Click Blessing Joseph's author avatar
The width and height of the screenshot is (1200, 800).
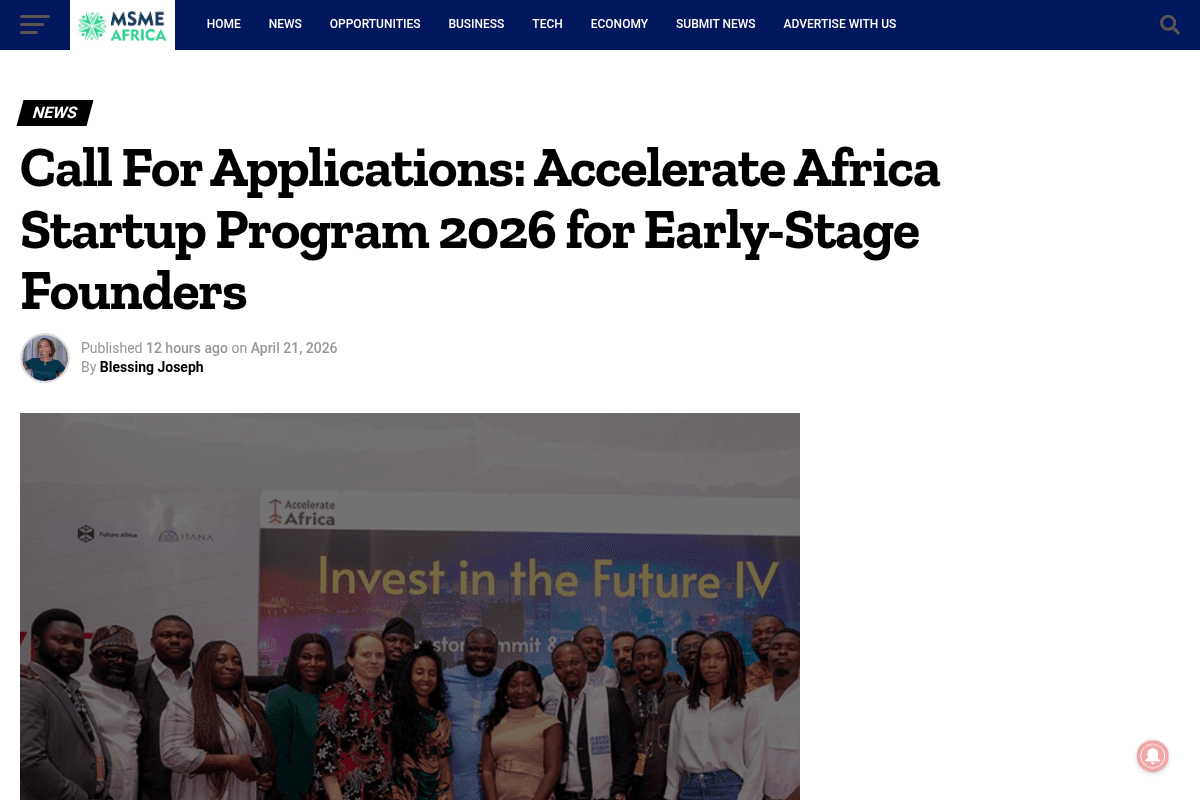coord(44,357)
